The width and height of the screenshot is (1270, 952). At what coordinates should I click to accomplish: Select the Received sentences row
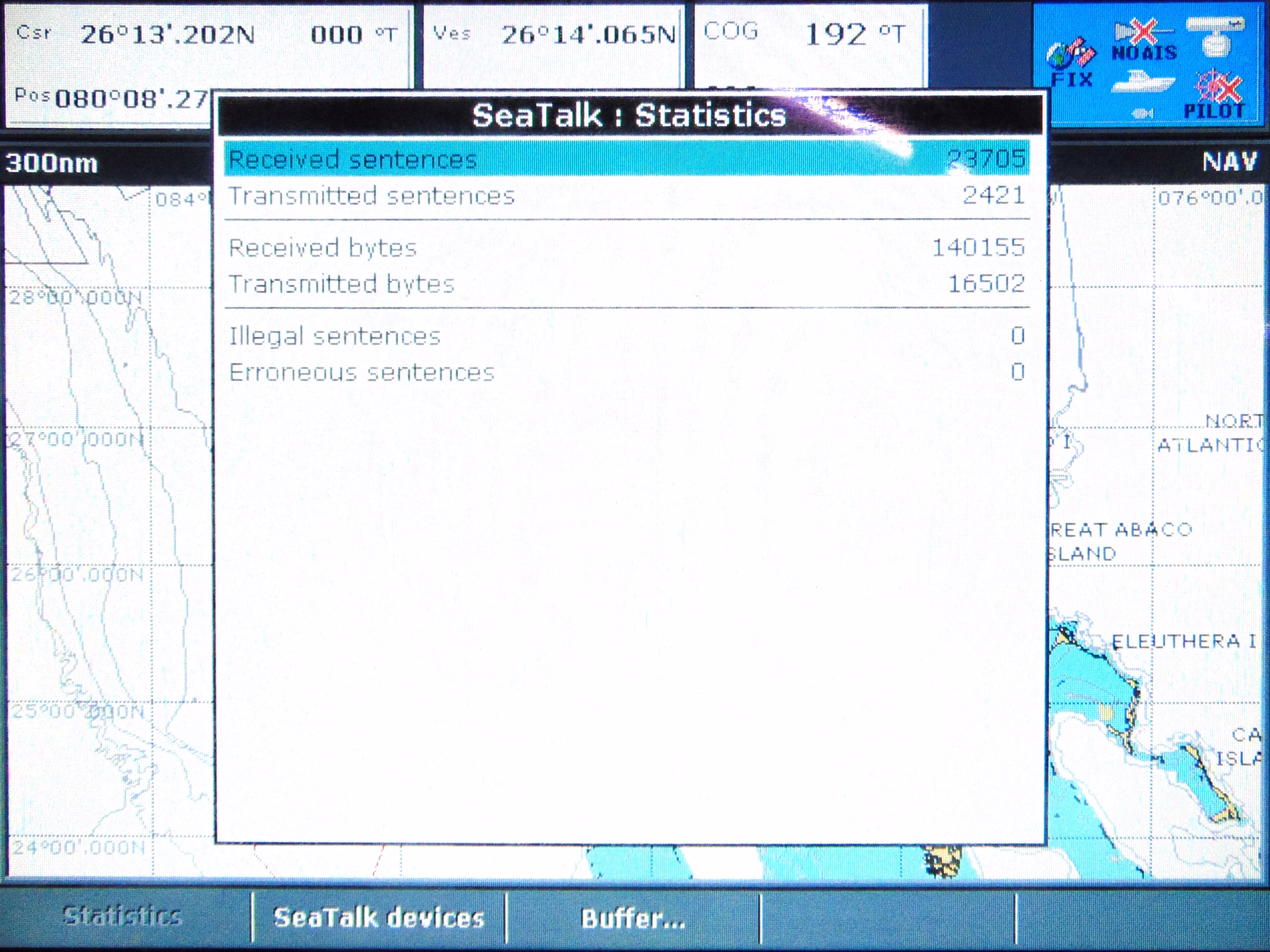(627, 158)
